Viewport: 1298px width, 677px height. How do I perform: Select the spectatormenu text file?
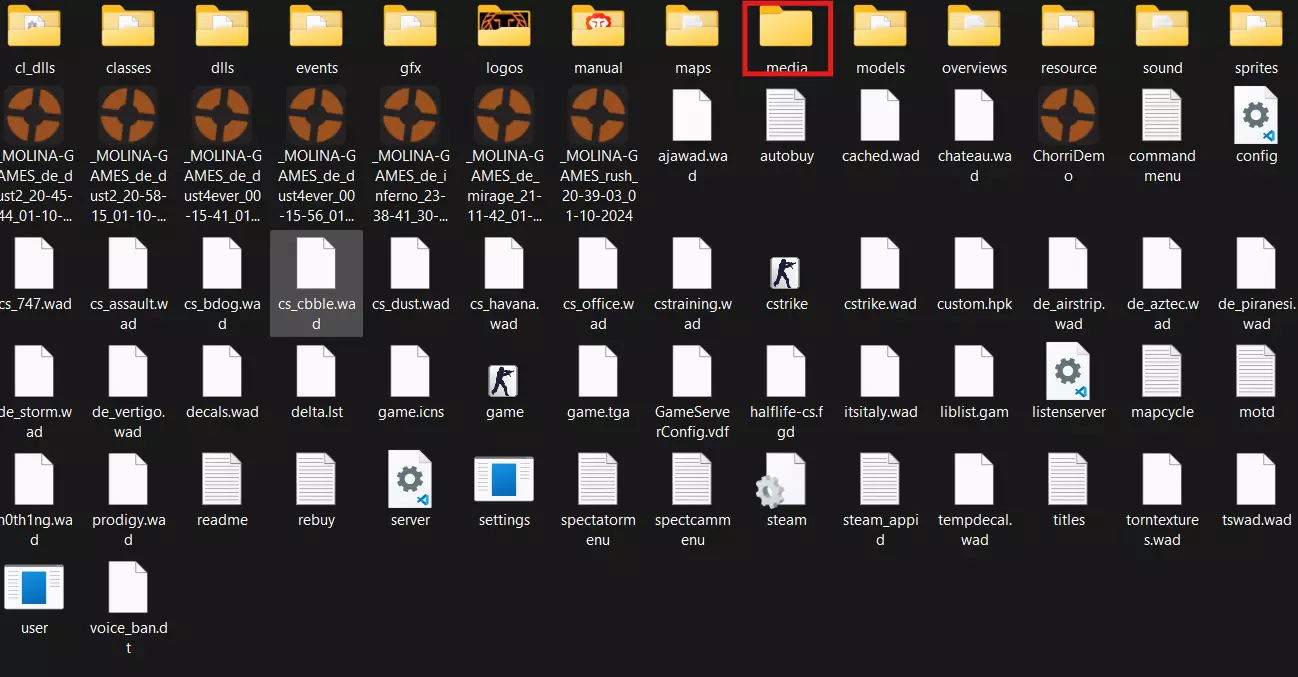598,499
